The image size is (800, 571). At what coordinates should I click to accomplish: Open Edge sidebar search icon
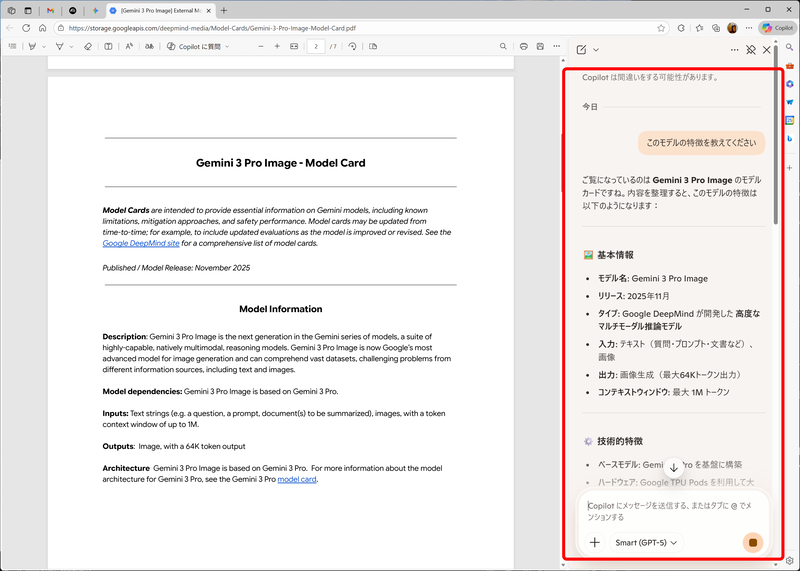point(789,47)
